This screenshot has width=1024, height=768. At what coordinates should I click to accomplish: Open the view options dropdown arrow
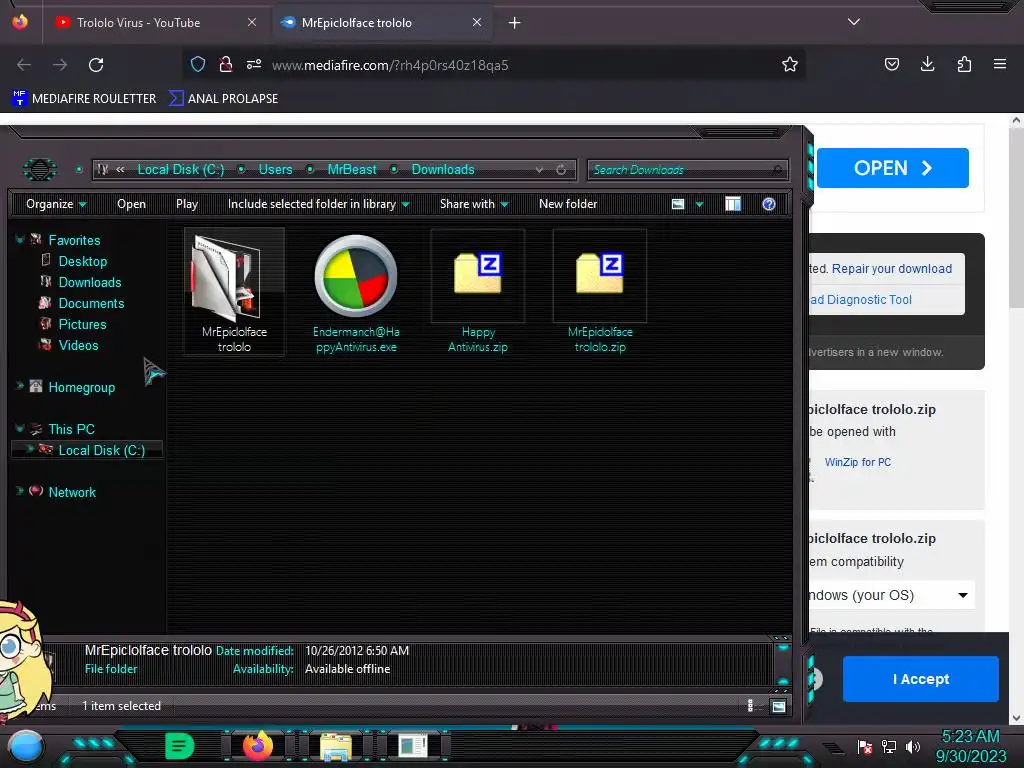699,205
